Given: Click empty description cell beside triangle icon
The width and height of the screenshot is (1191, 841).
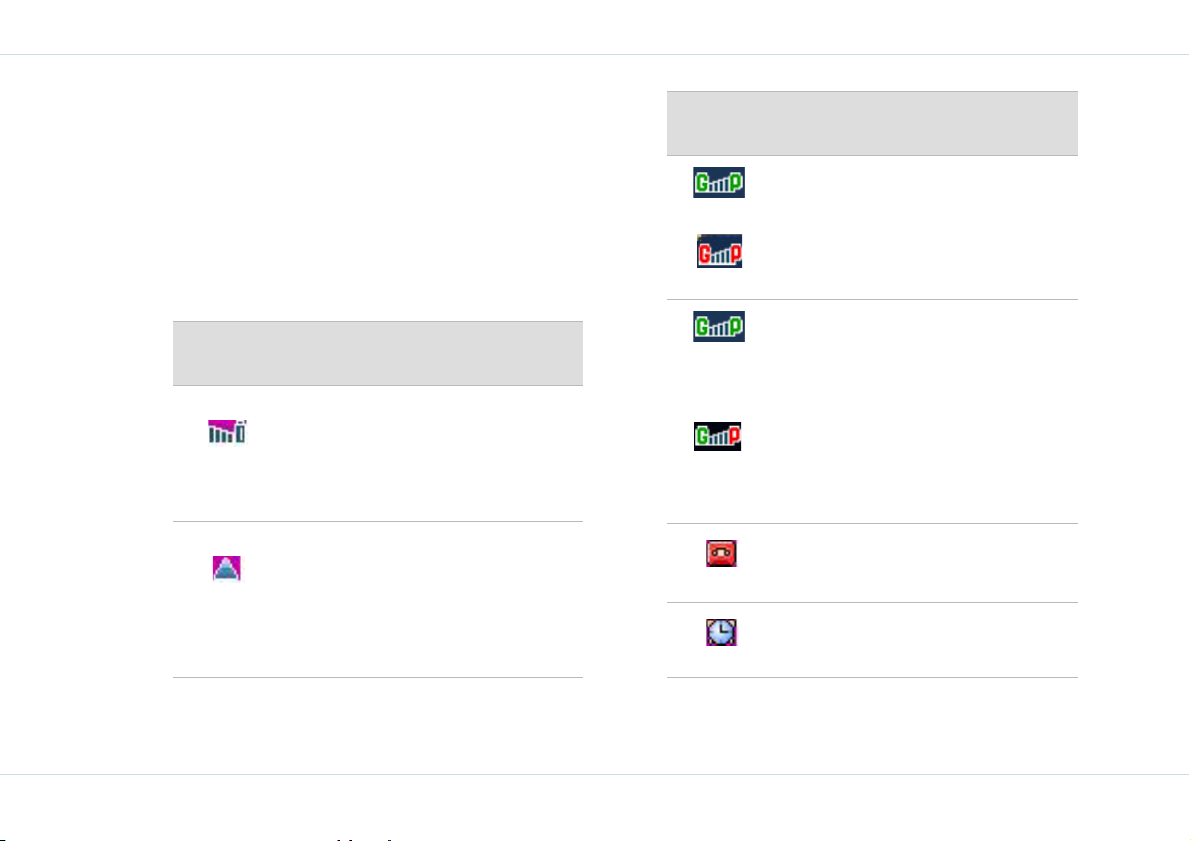Looking at the screenshot, I should [425, 599].
